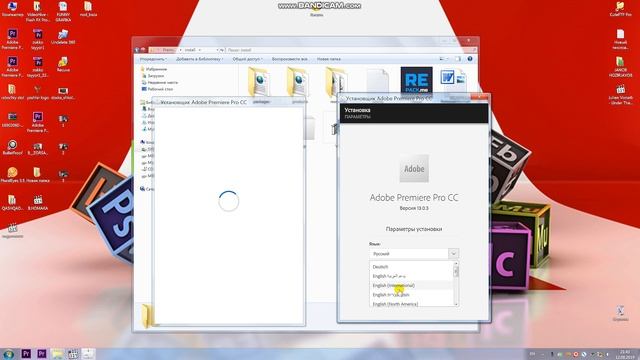Open the Новая папка desktop folder
640x360 pixels.
pyautogui.click(x=38, y=175)
